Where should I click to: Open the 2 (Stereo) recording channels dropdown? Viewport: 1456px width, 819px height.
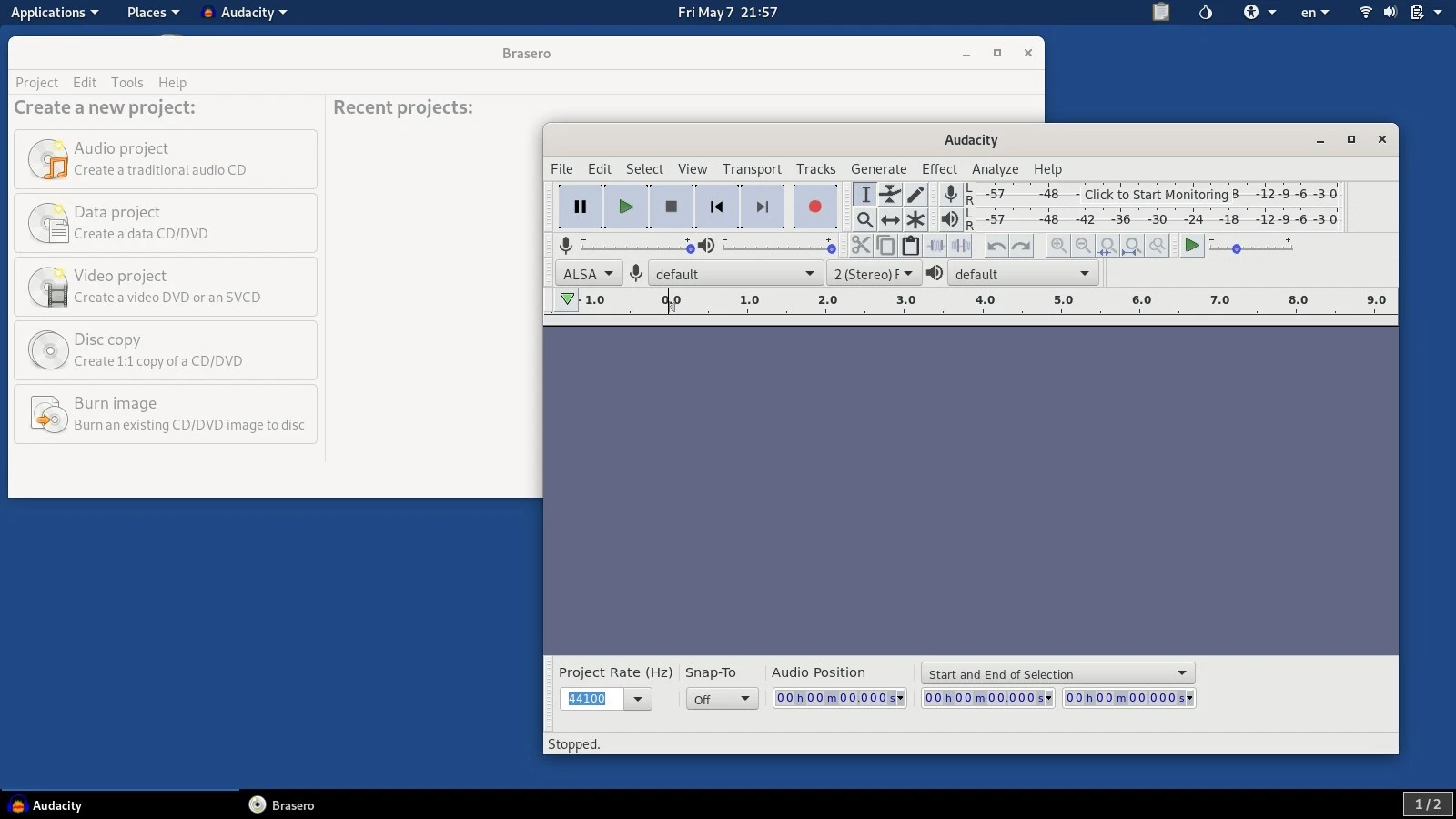[x=874, y=274]
